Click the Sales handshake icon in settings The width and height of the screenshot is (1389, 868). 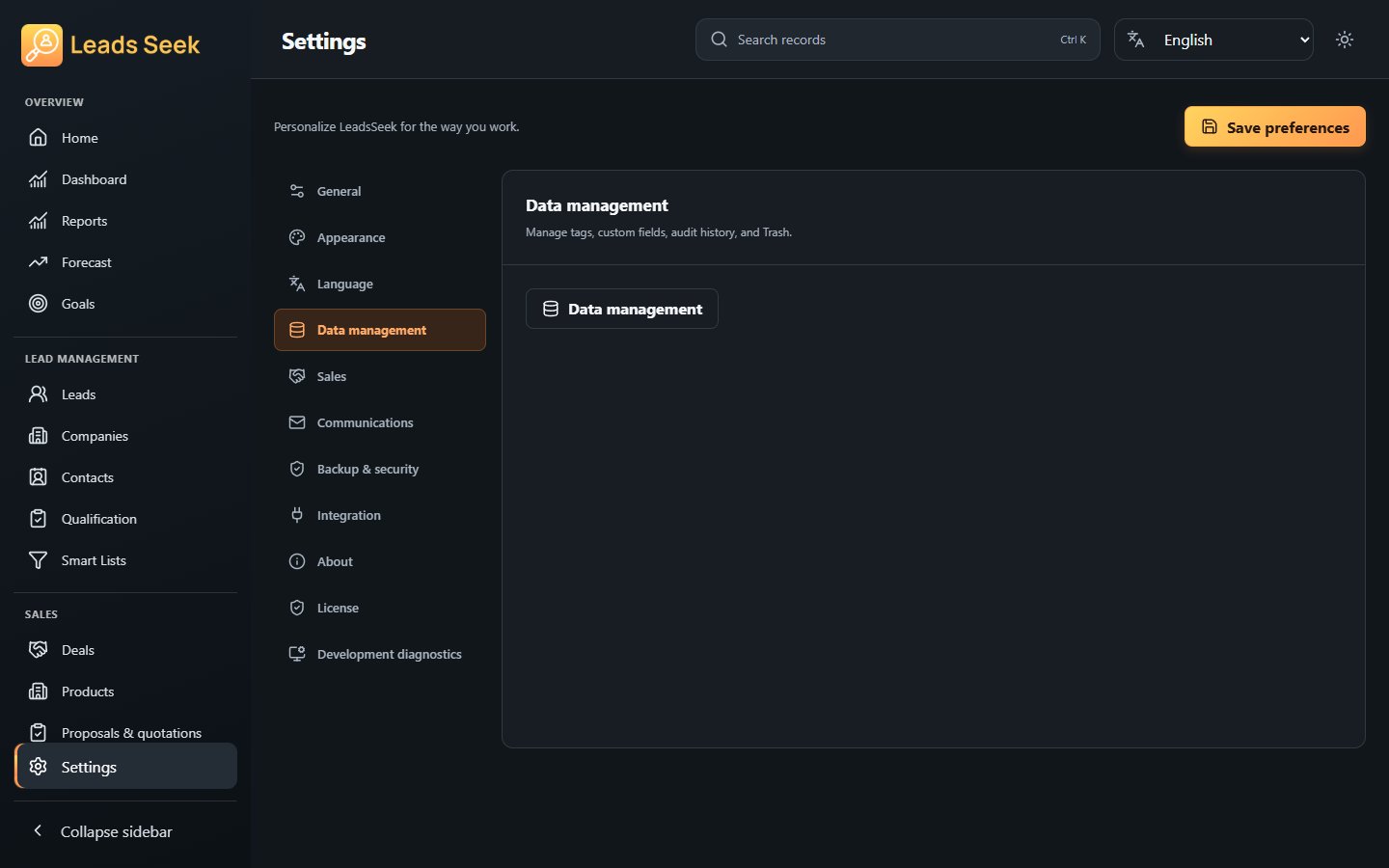click(297, 376)
